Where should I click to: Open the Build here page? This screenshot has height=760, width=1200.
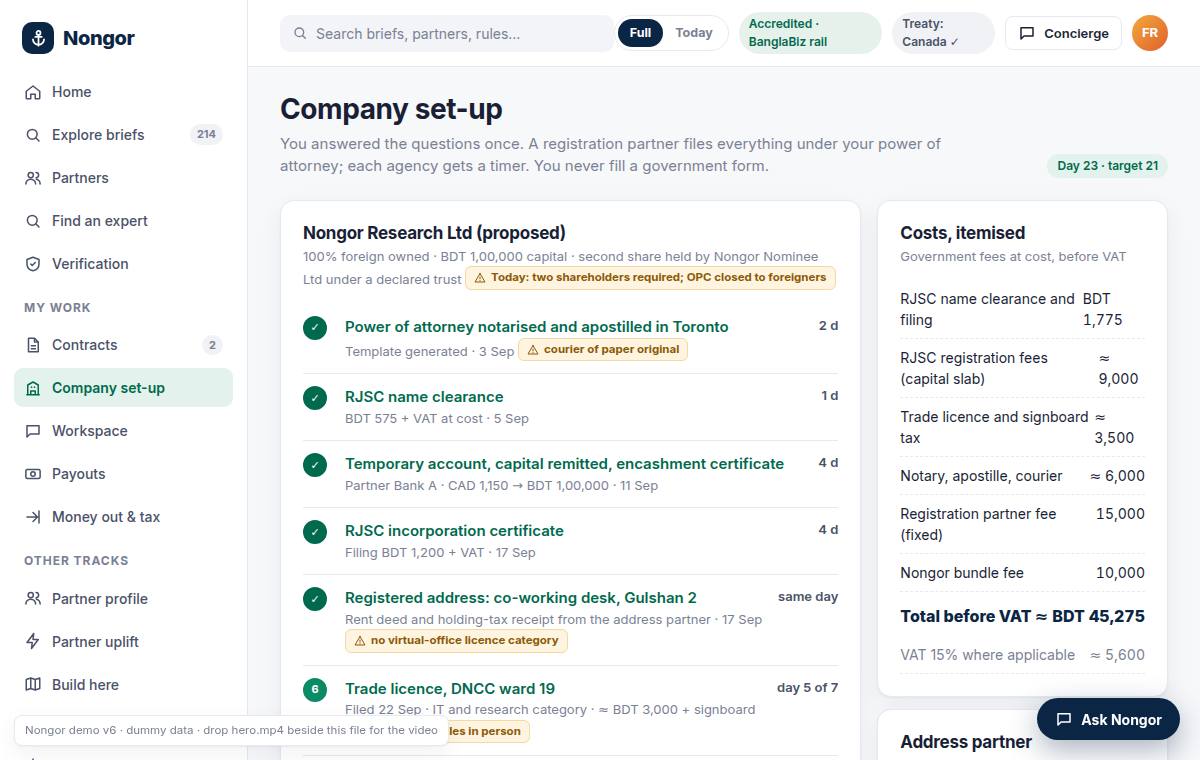(x=123, y=685)
